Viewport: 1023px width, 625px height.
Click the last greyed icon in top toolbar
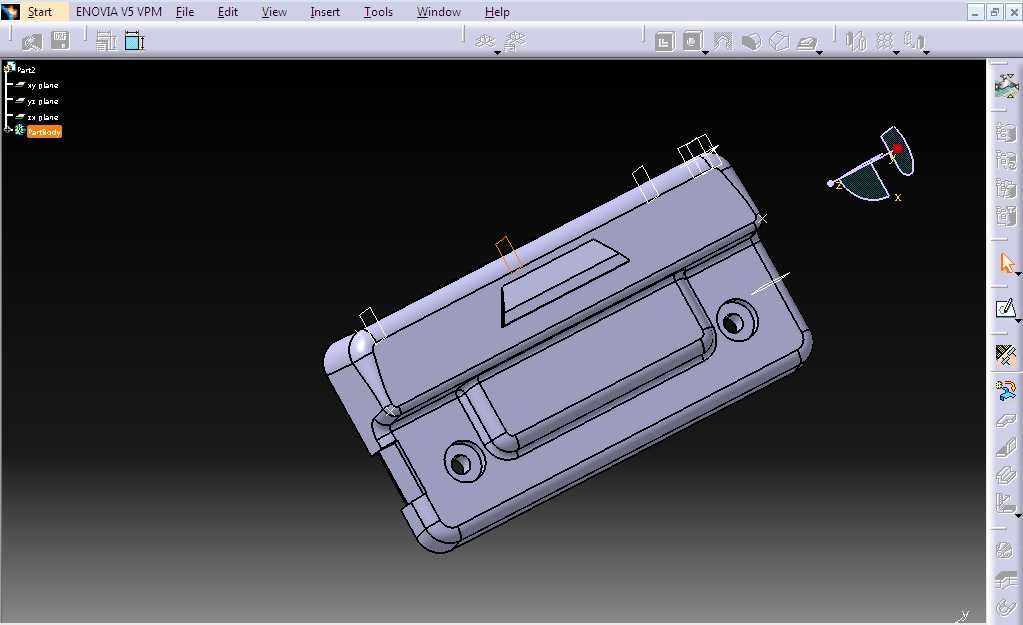[x=914, y=41]
